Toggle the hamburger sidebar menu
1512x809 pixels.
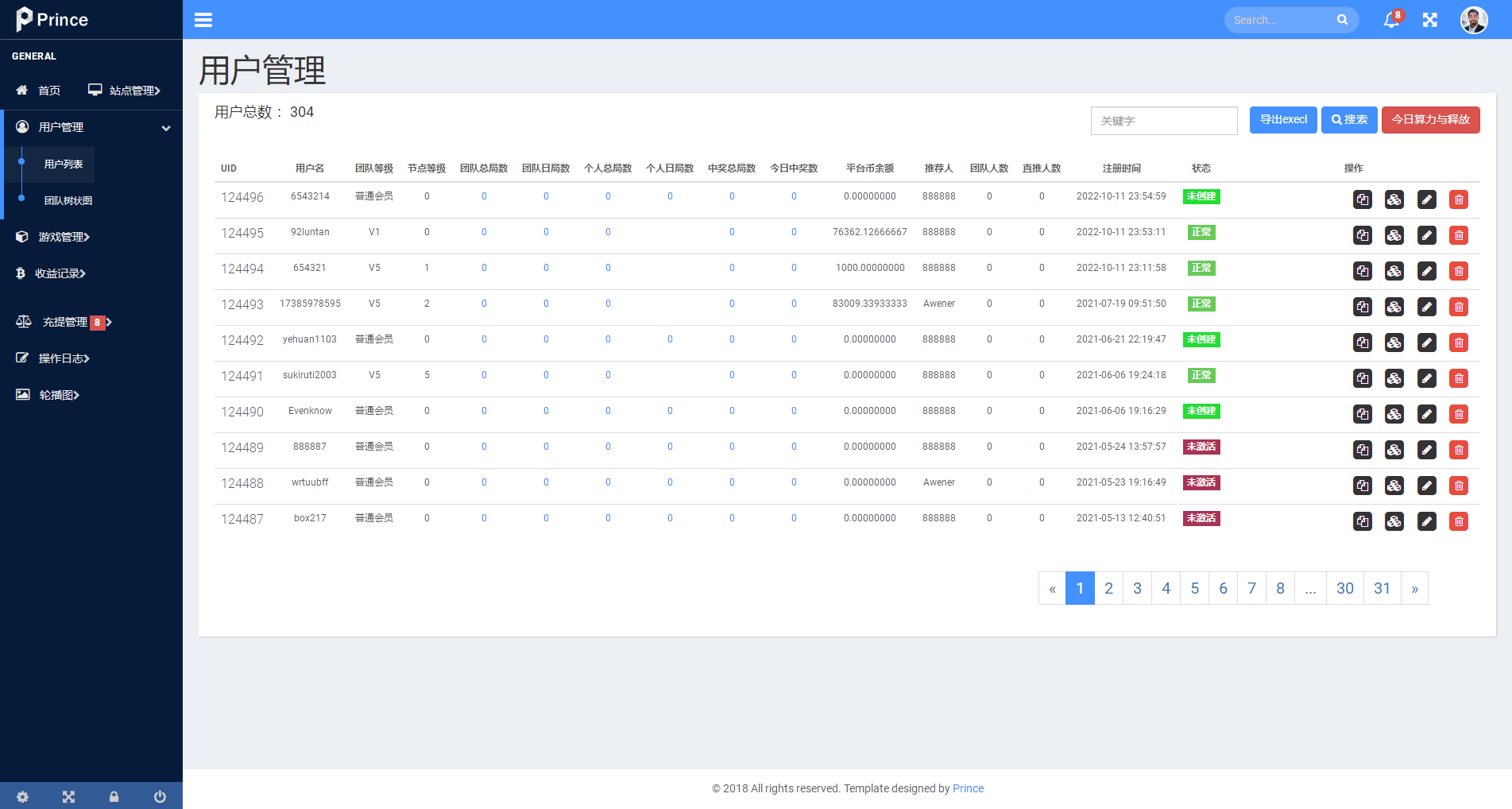coord(203,20)
